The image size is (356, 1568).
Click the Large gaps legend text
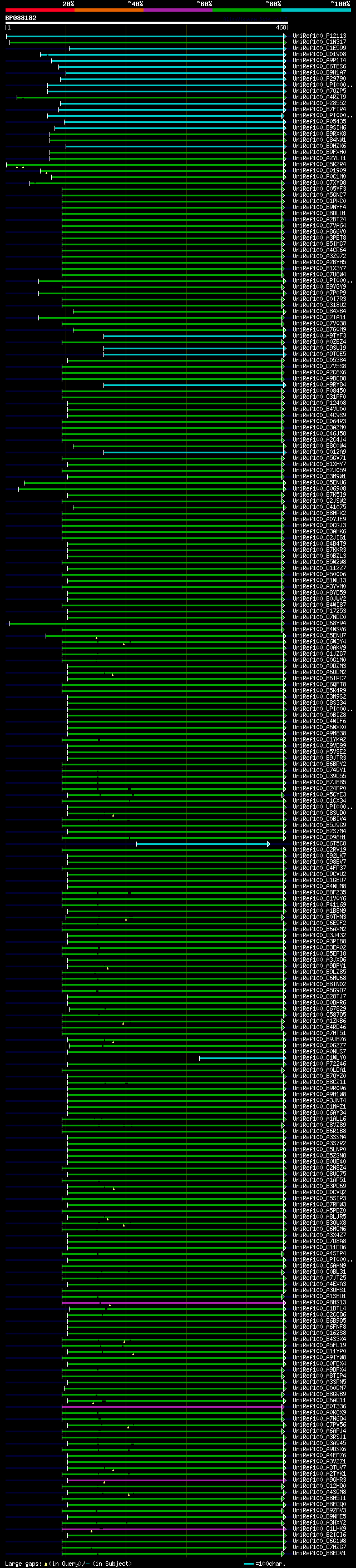pyautogui.click(x=68, y=1563)
